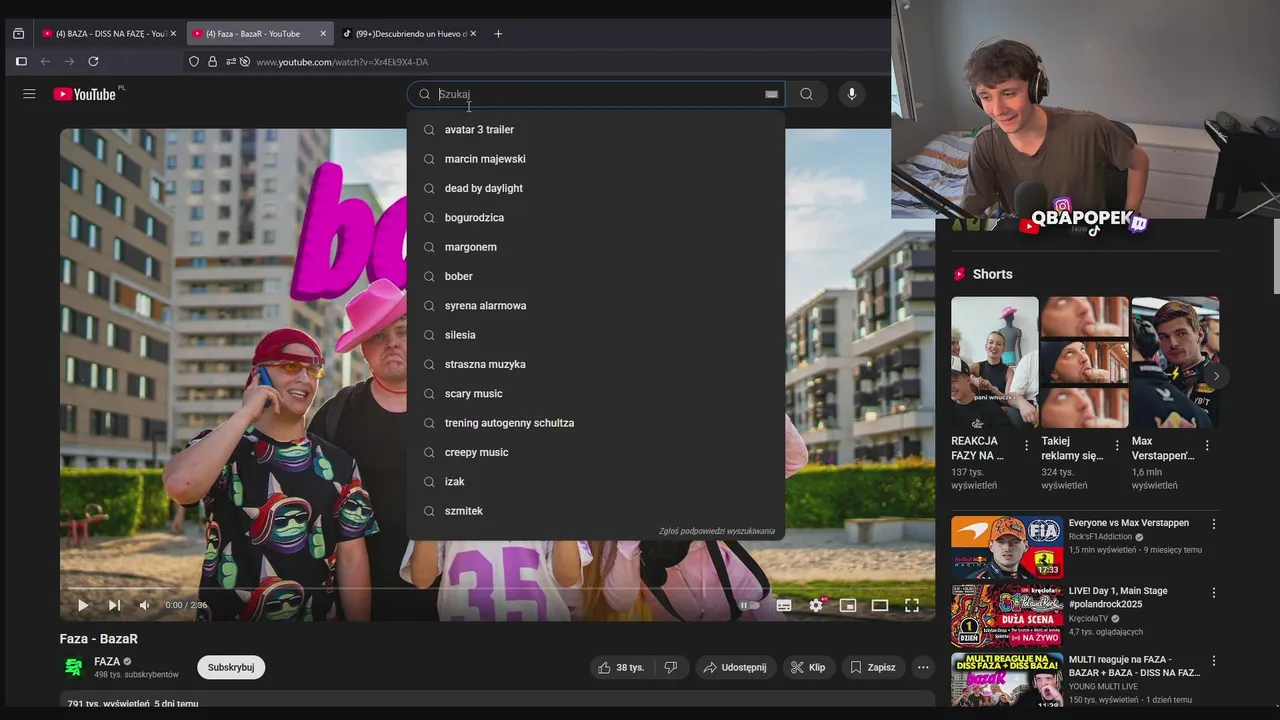Choose the creepy music suggestion

click(596, 452)
